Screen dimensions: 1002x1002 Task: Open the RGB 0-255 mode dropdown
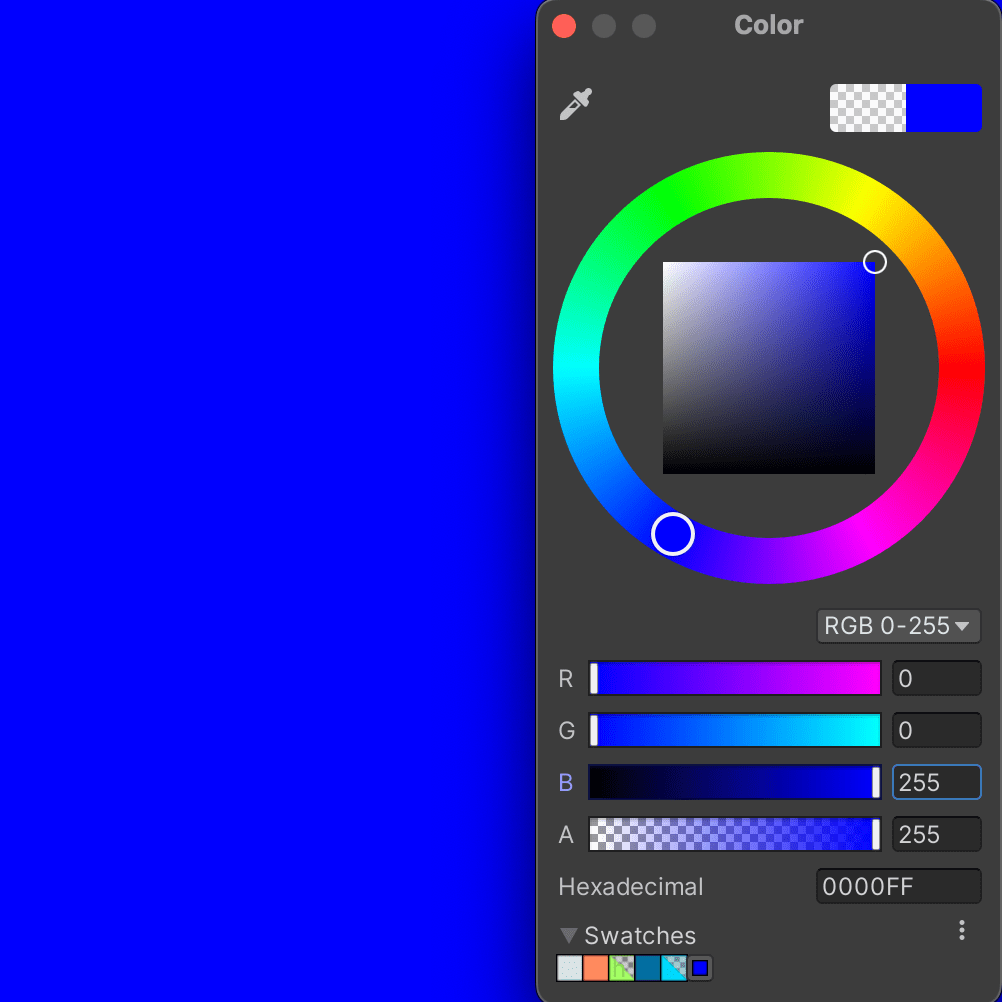[898, 626]
